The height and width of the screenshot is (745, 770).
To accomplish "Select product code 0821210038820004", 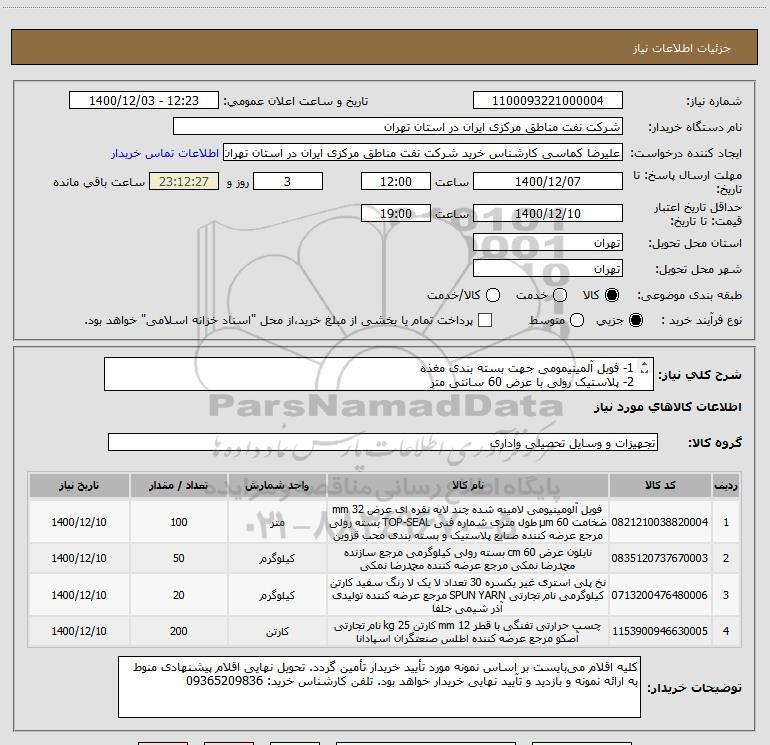I will 660,522.
